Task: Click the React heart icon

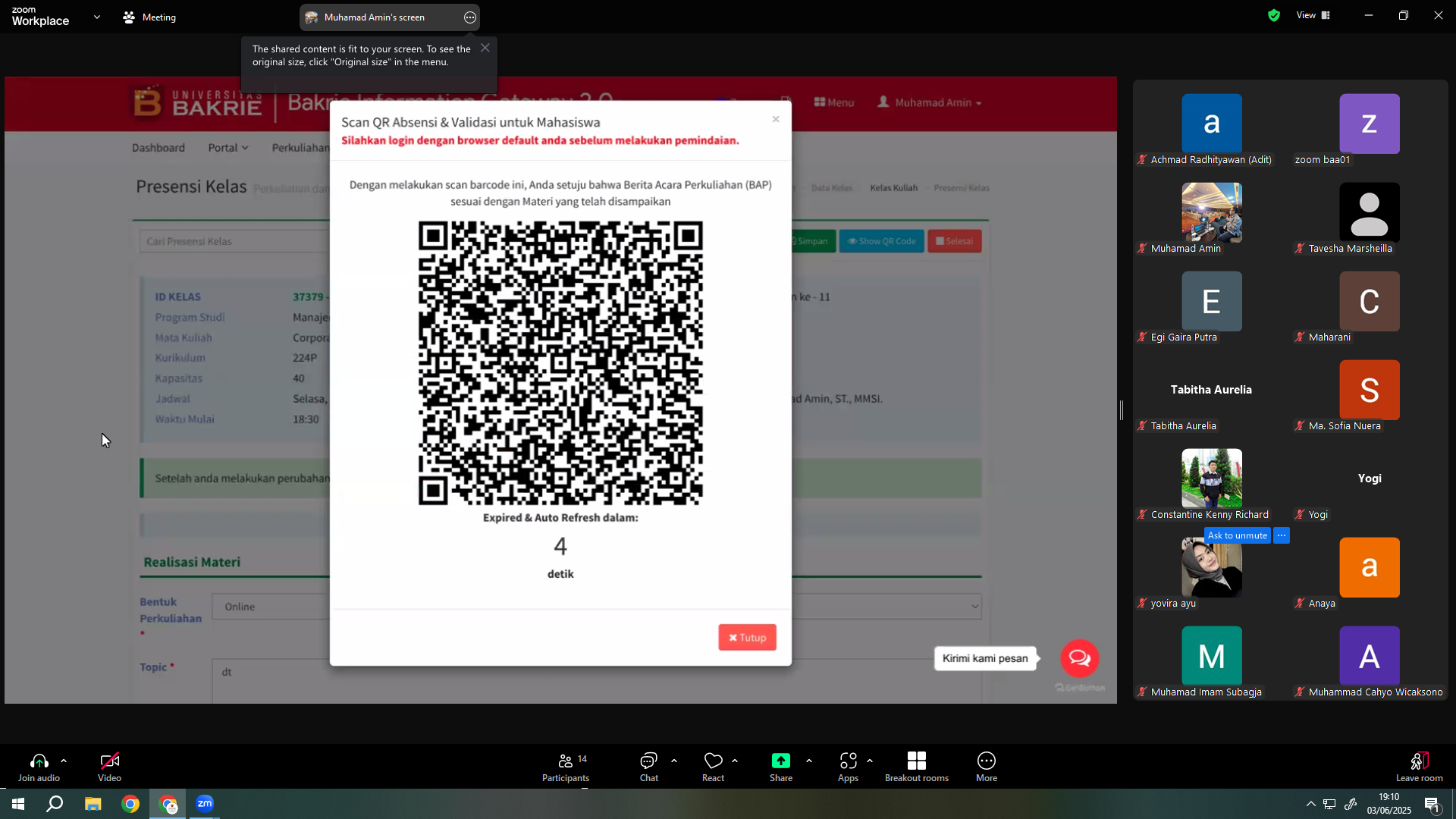Action: [x=713, y=761]
